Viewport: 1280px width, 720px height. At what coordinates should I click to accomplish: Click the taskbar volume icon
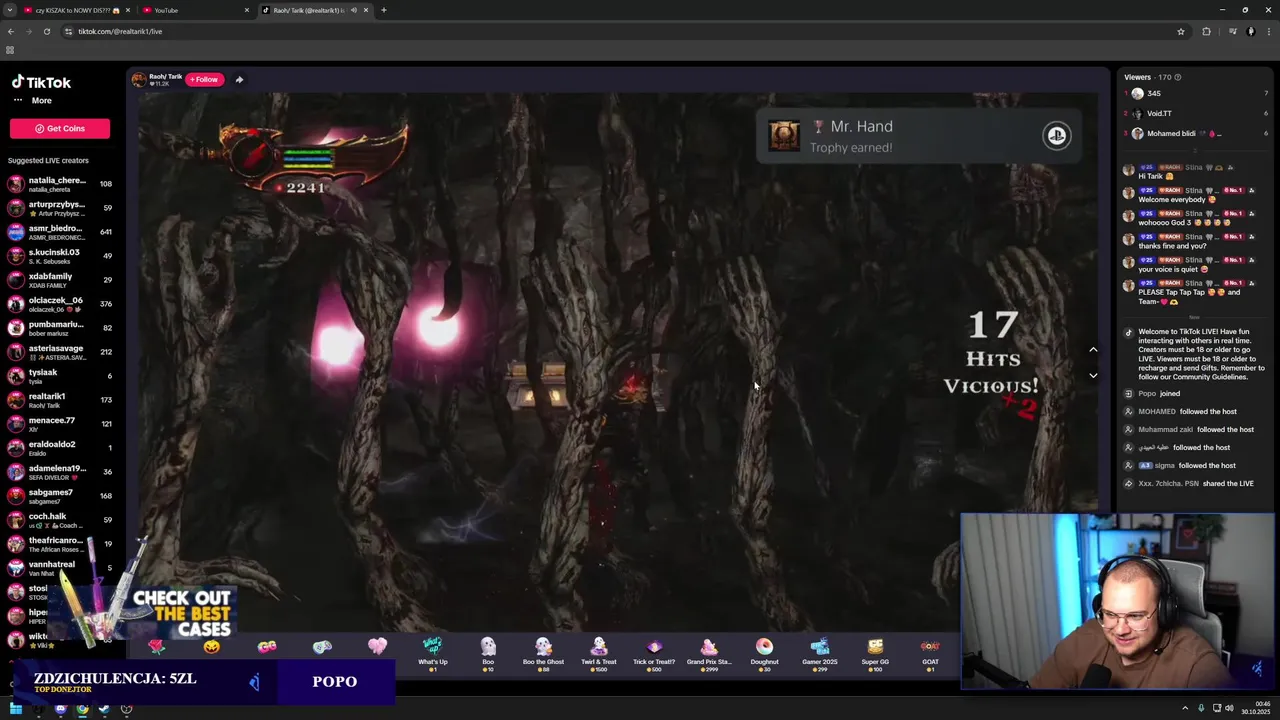[1229, 709]
